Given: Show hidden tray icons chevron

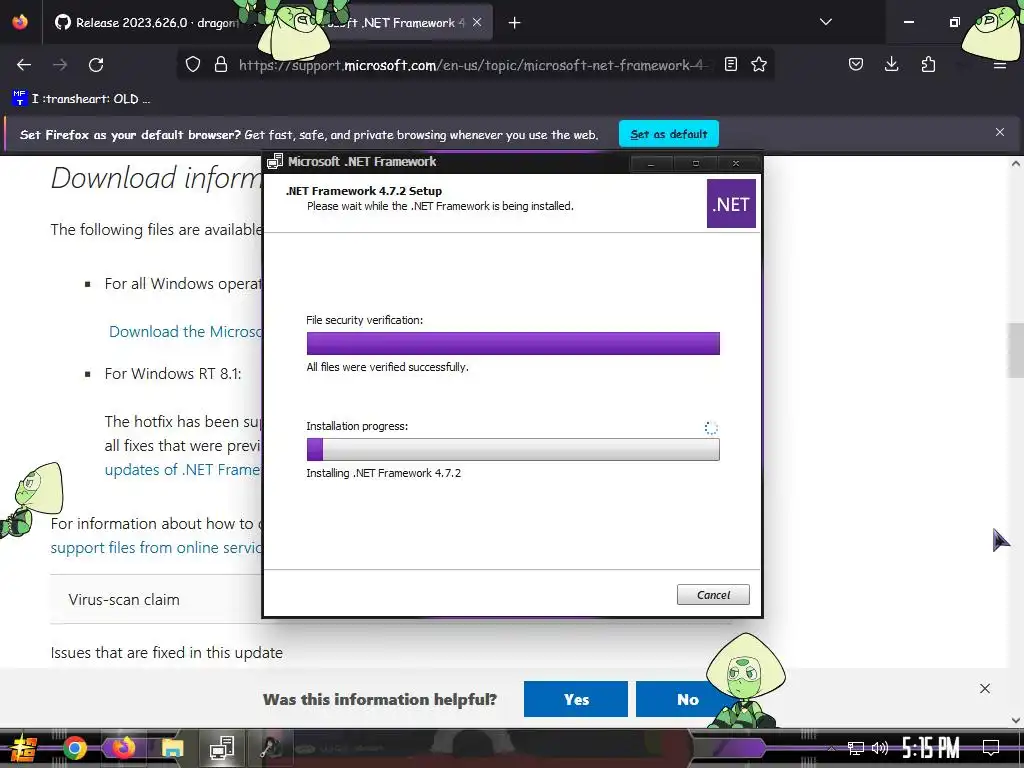Looking at the screenshot, I should point(831,748).
